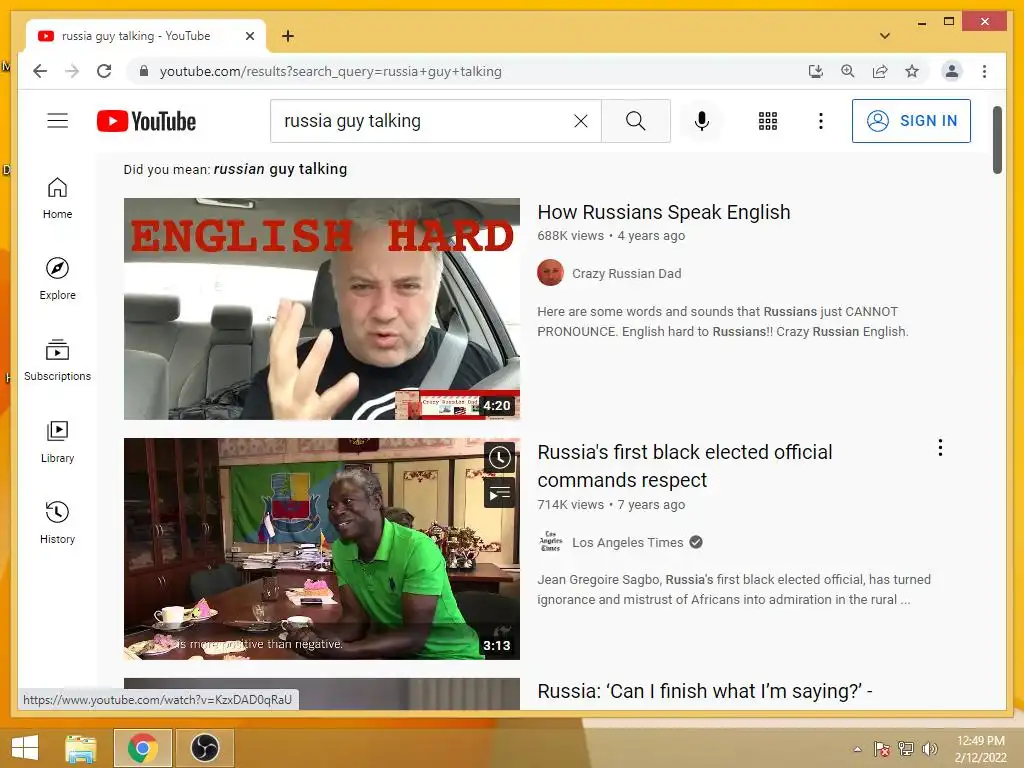Open File Explorer from the taskbar
Image resolution: width=1024 pixels, height=768 pixels.
point(81,748)
